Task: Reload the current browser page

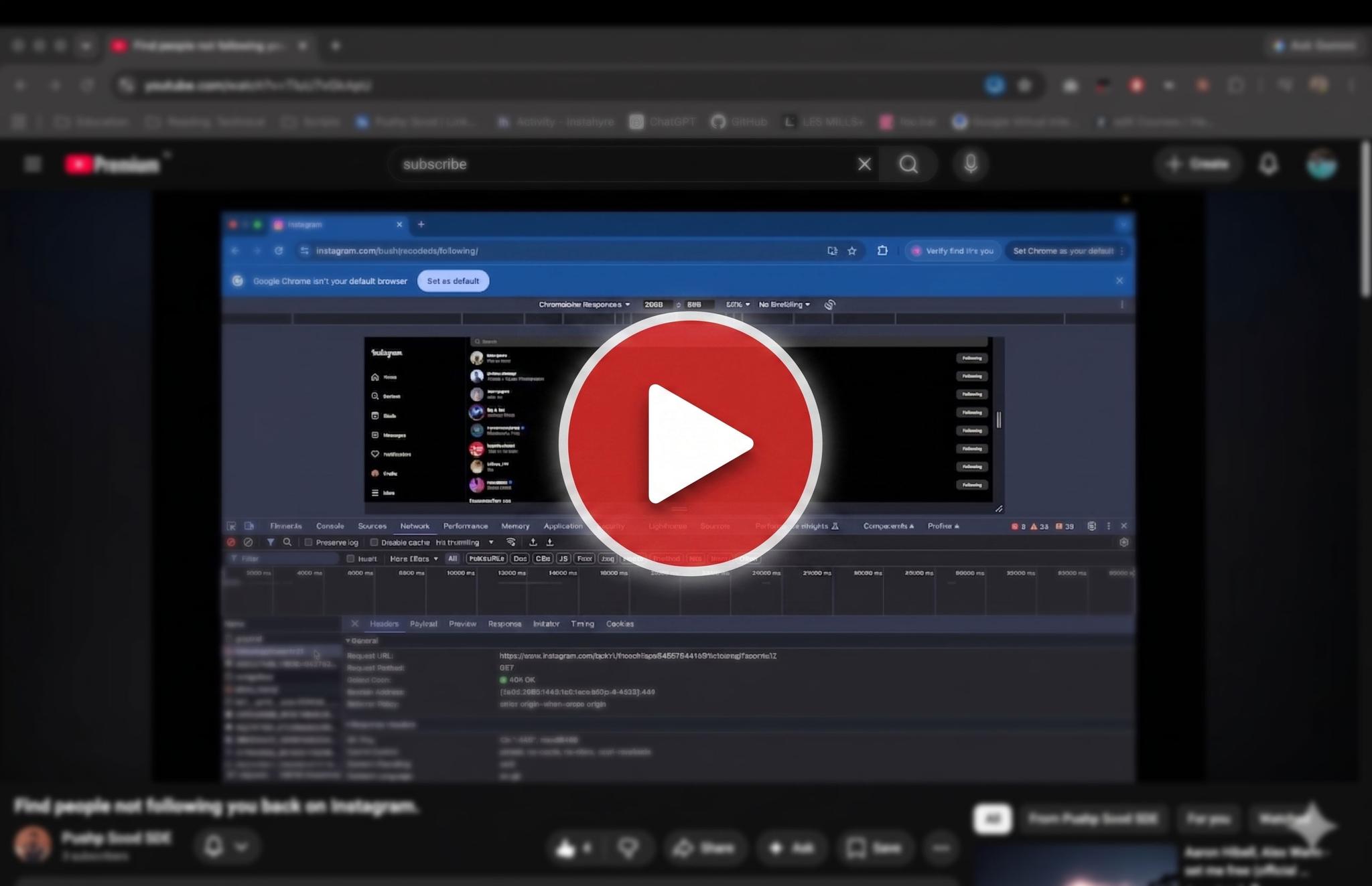Action: tap(88, 85)
